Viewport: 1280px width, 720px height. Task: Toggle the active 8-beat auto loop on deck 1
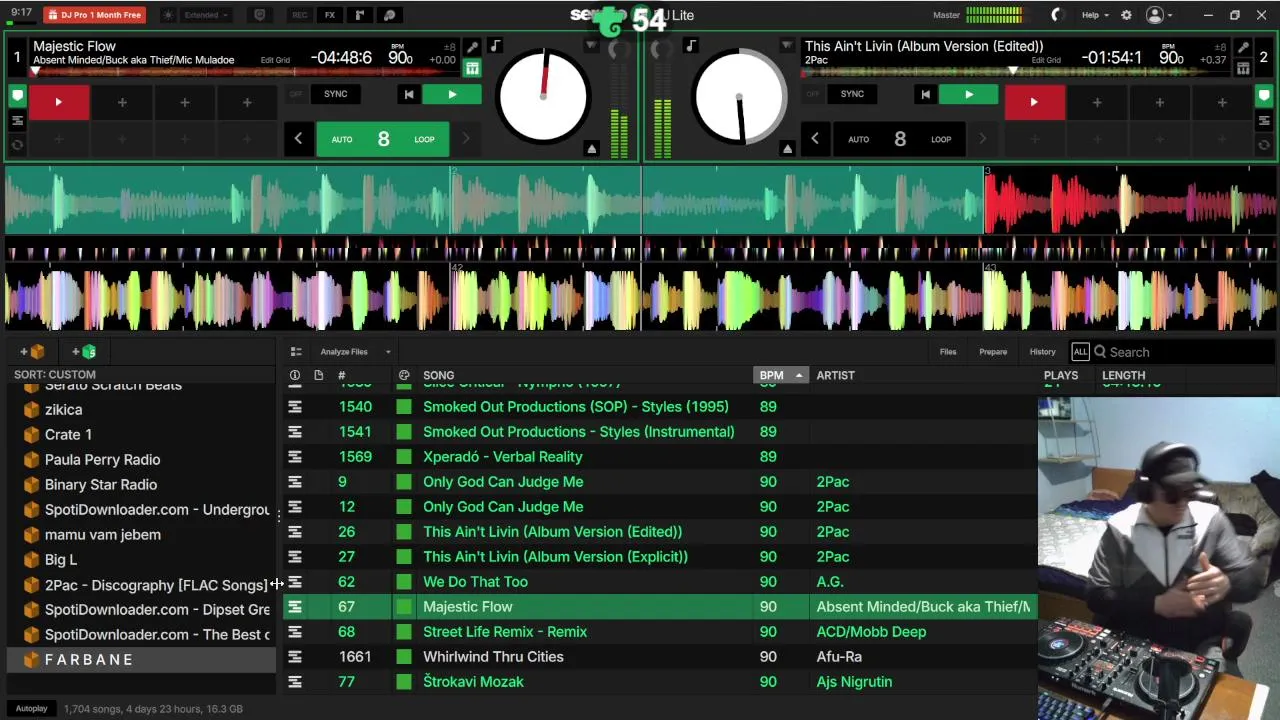(x=383, y=139)
